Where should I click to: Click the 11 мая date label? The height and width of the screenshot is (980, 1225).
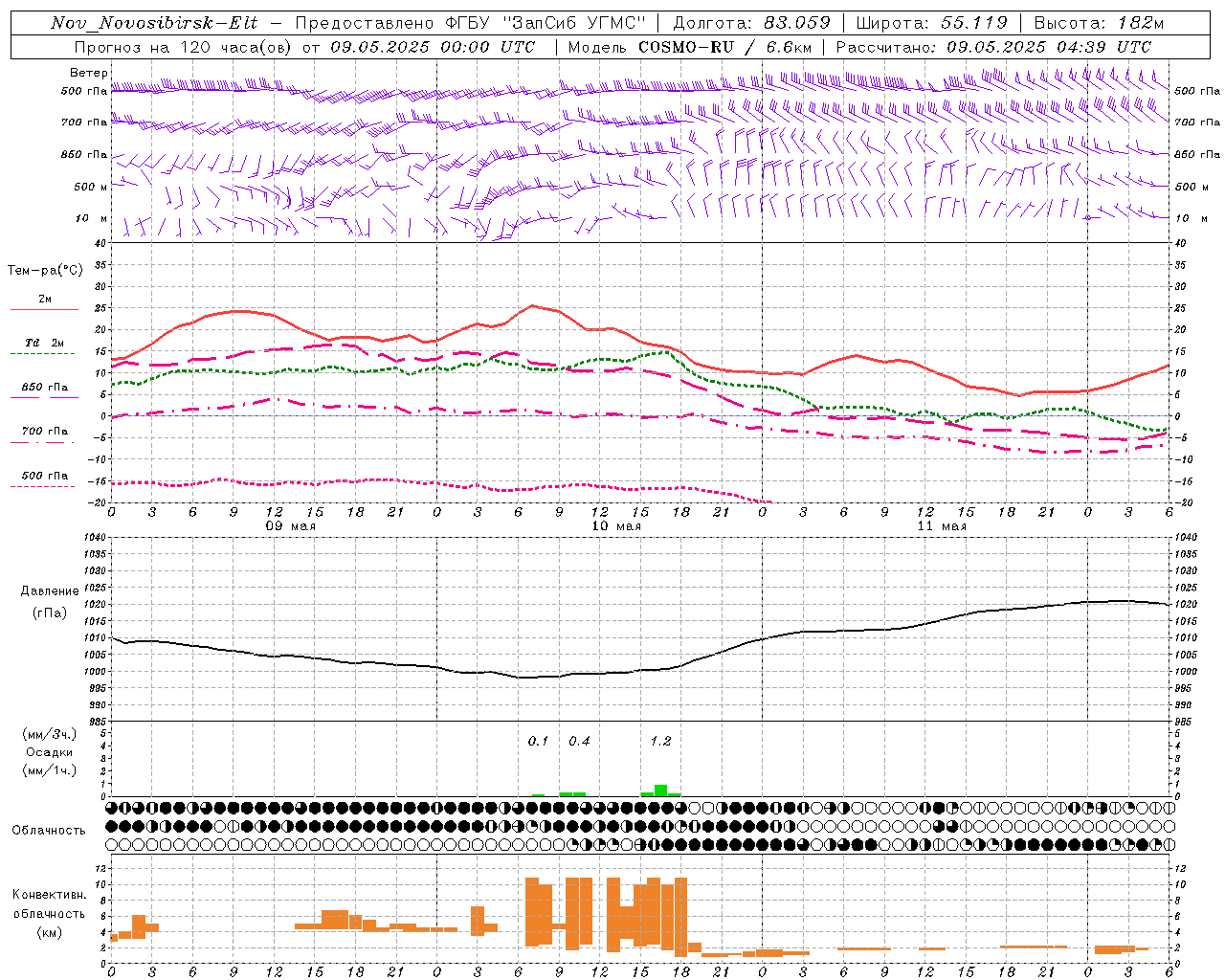[942, 526]
